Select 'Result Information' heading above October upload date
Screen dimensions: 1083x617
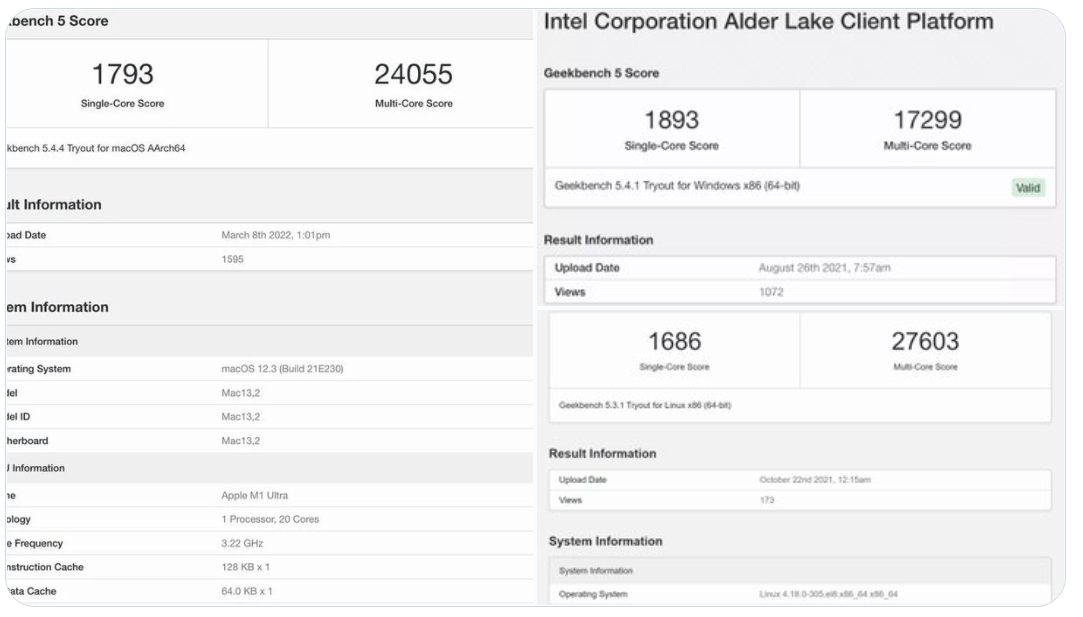[x=602, y=454]
